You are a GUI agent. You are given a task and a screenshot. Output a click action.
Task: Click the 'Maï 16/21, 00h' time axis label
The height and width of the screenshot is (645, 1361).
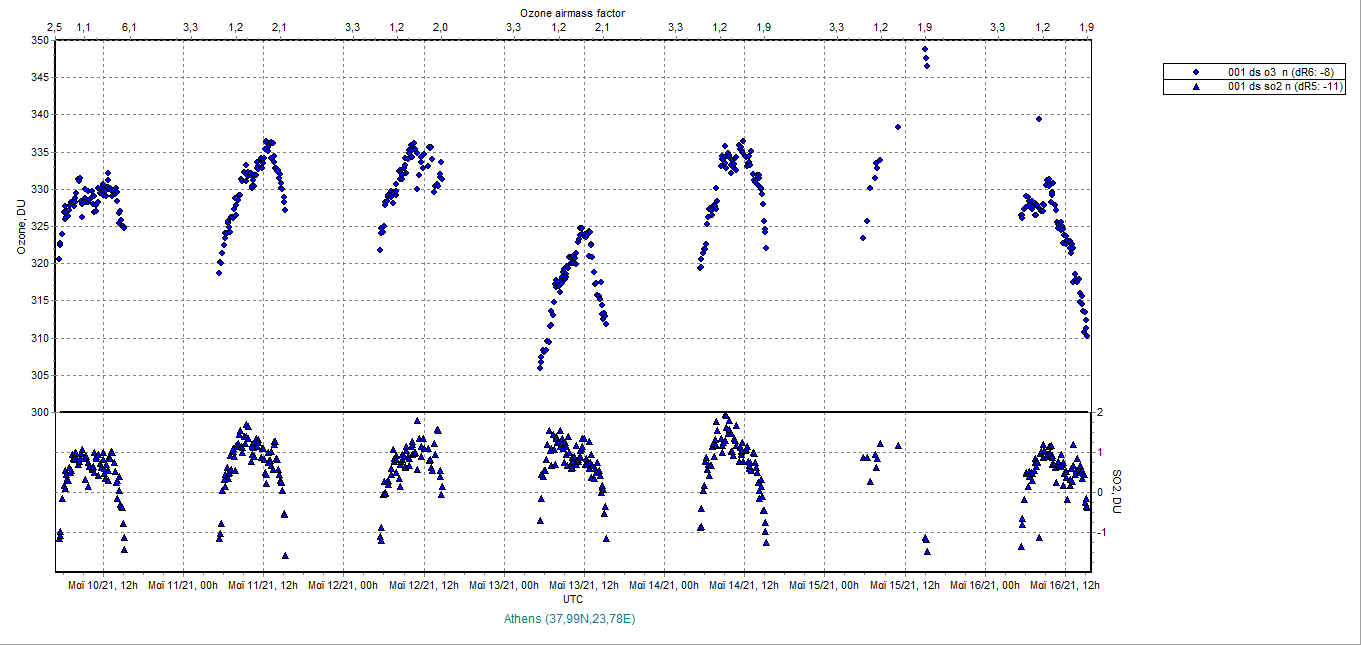[x=985, y=585]
